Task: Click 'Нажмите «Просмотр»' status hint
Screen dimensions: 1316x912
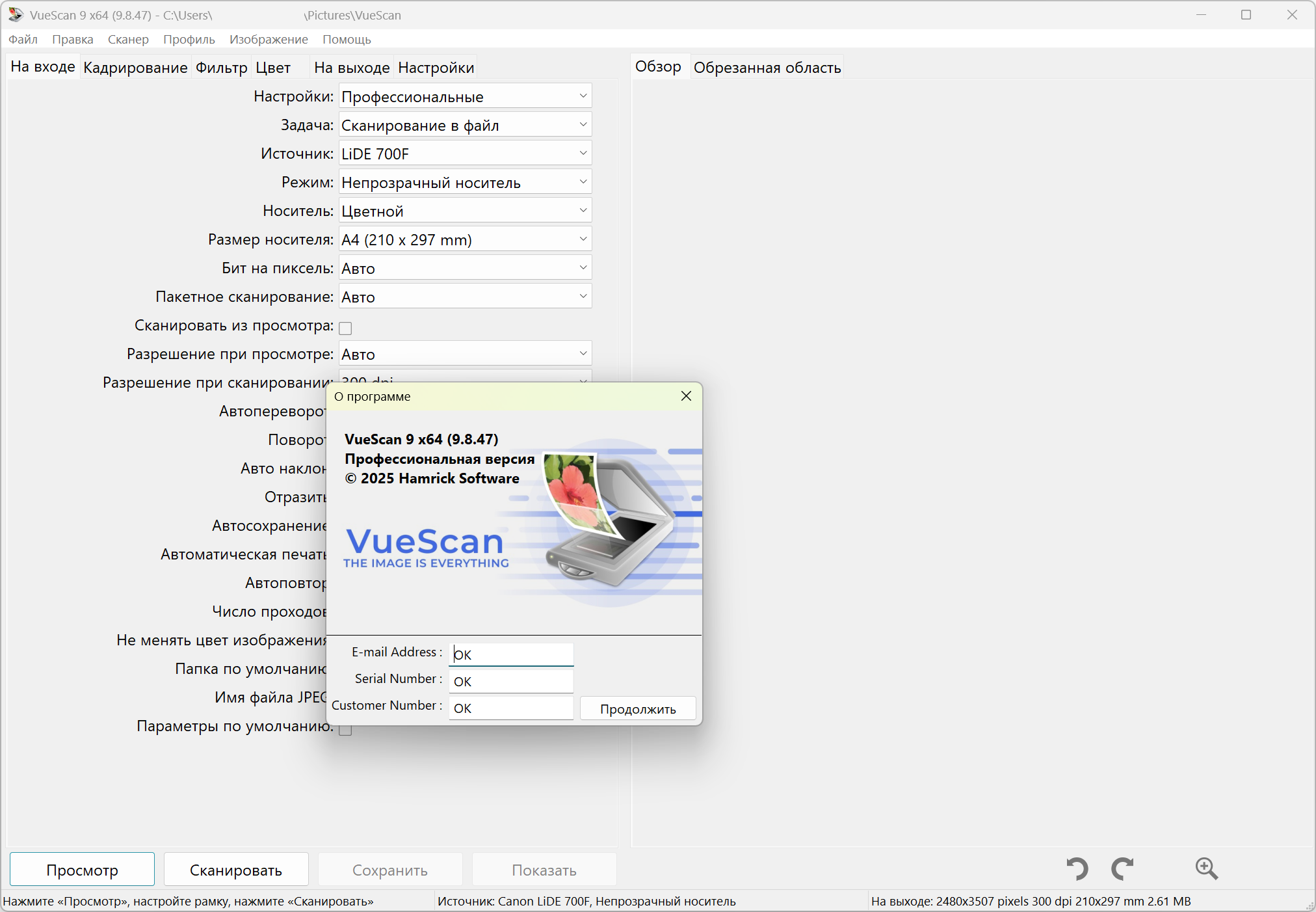Action: [x=189, y=901]
